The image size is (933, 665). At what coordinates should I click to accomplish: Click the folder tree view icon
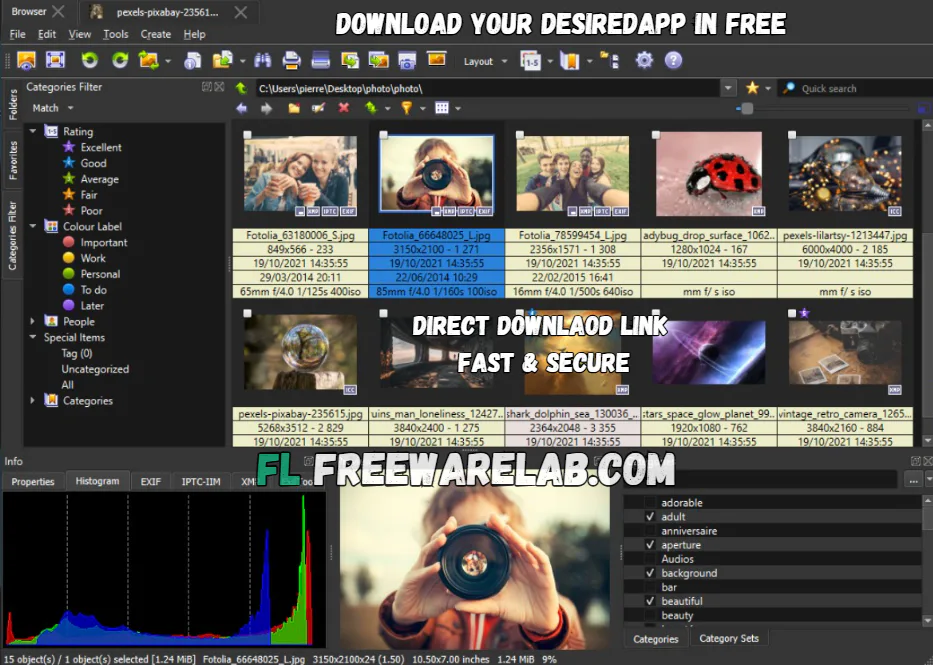point(609,60)
